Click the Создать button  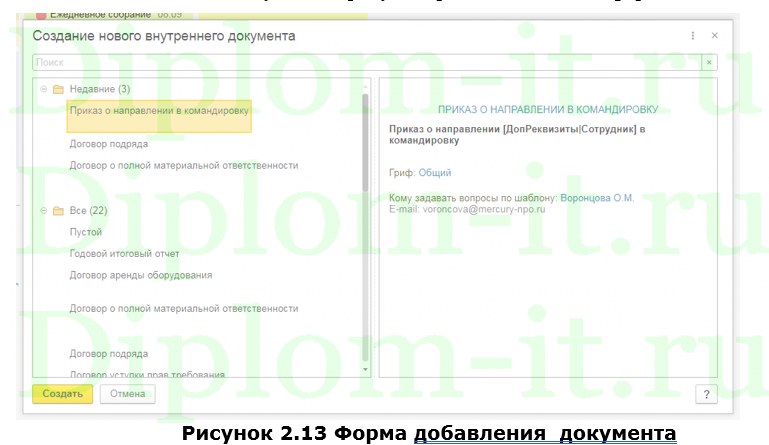point(62,394)
